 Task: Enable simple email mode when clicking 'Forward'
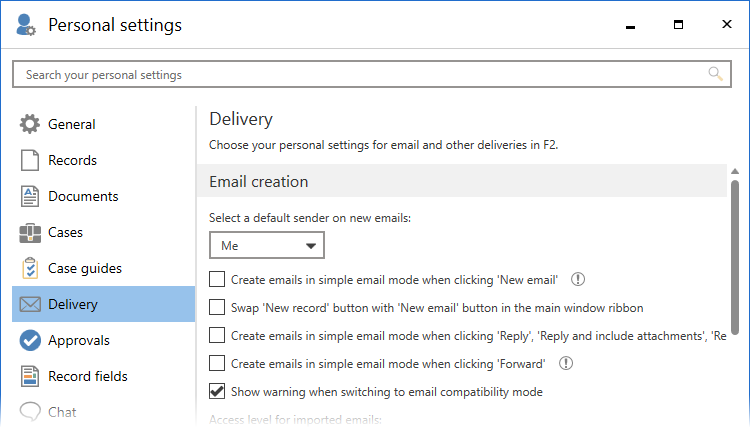[x=217, y=363]
